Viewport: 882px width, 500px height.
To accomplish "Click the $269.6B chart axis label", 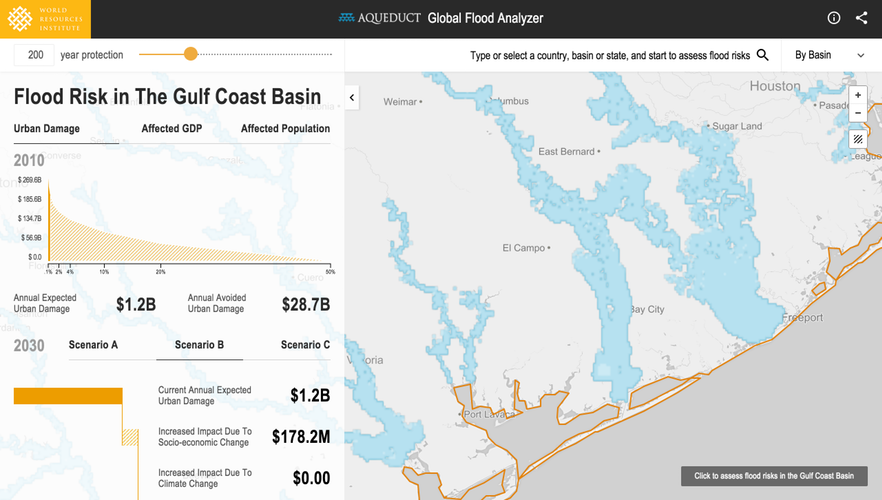I will 30,180.
